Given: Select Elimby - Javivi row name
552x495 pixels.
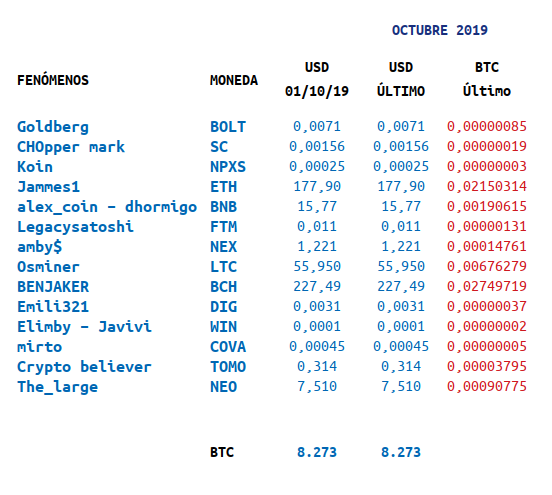Looking at the screenshot, I should point(84,327).
